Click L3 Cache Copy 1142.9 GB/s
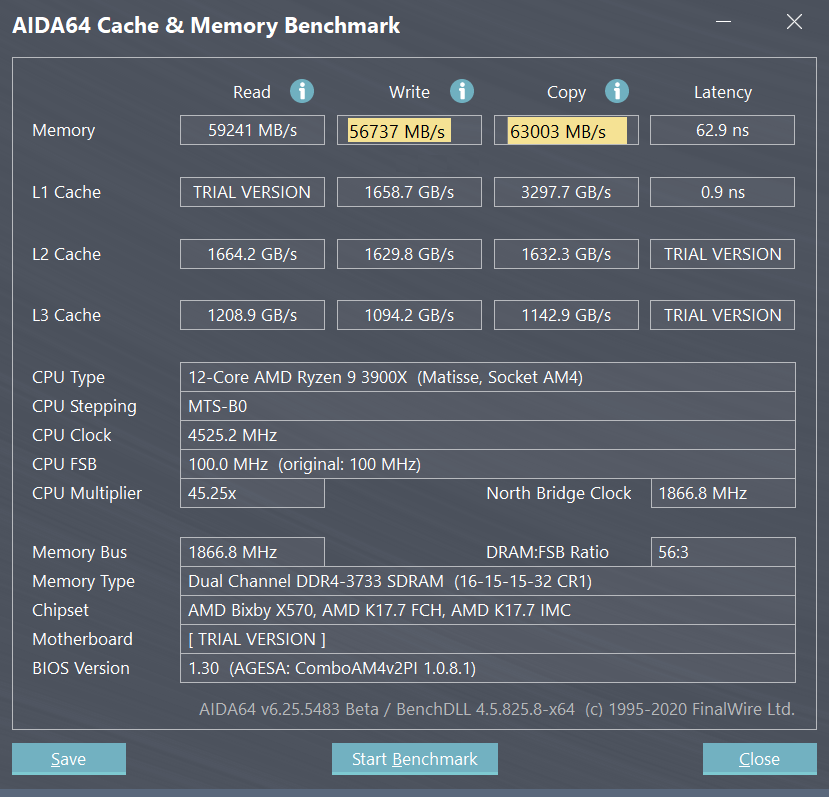Viewport: 829px width, 797px height. point(566,315)
